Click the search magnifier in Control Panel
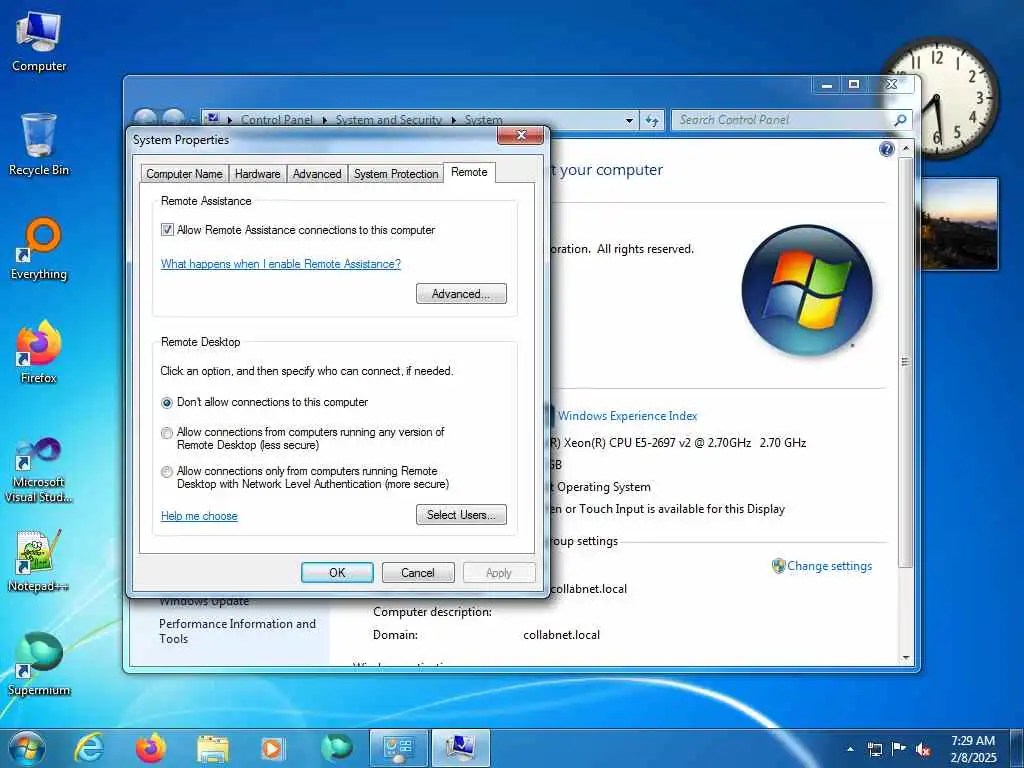 [901, 120]
